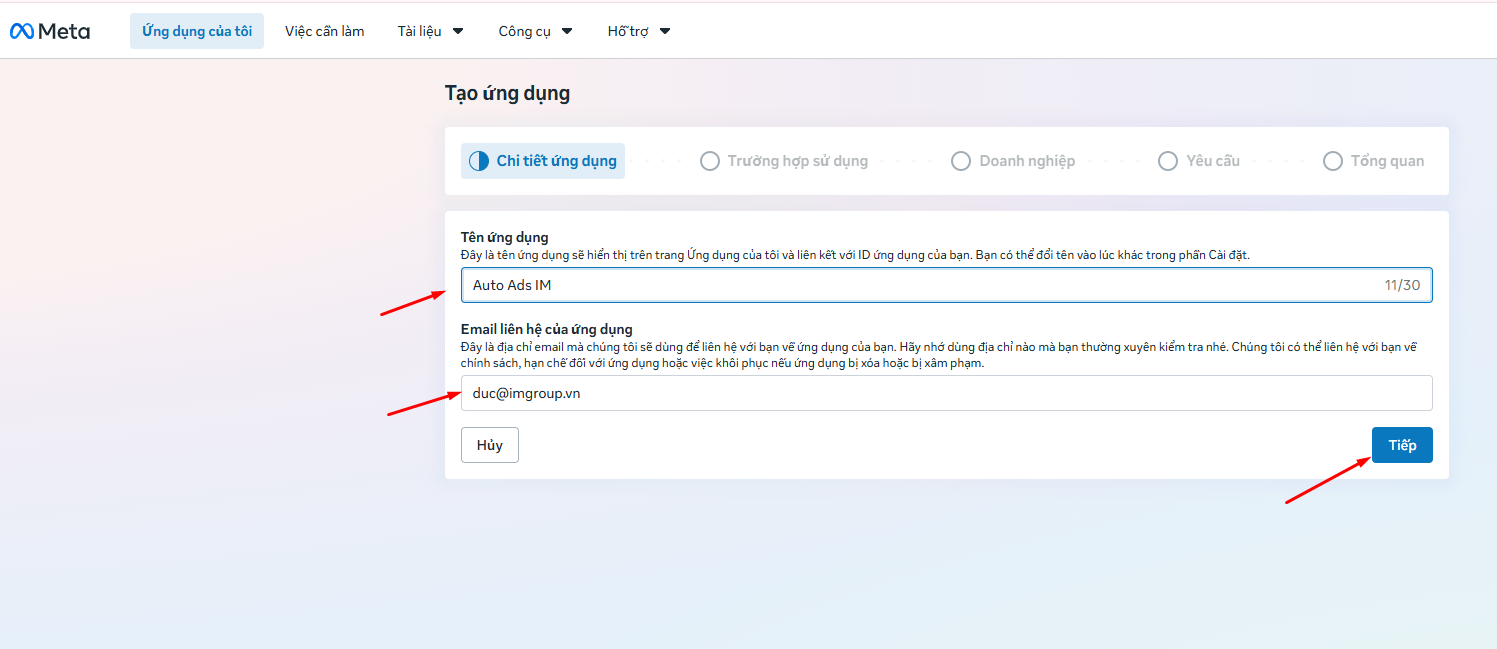Select the Trường hợp sử dụng step

[784, 161]
